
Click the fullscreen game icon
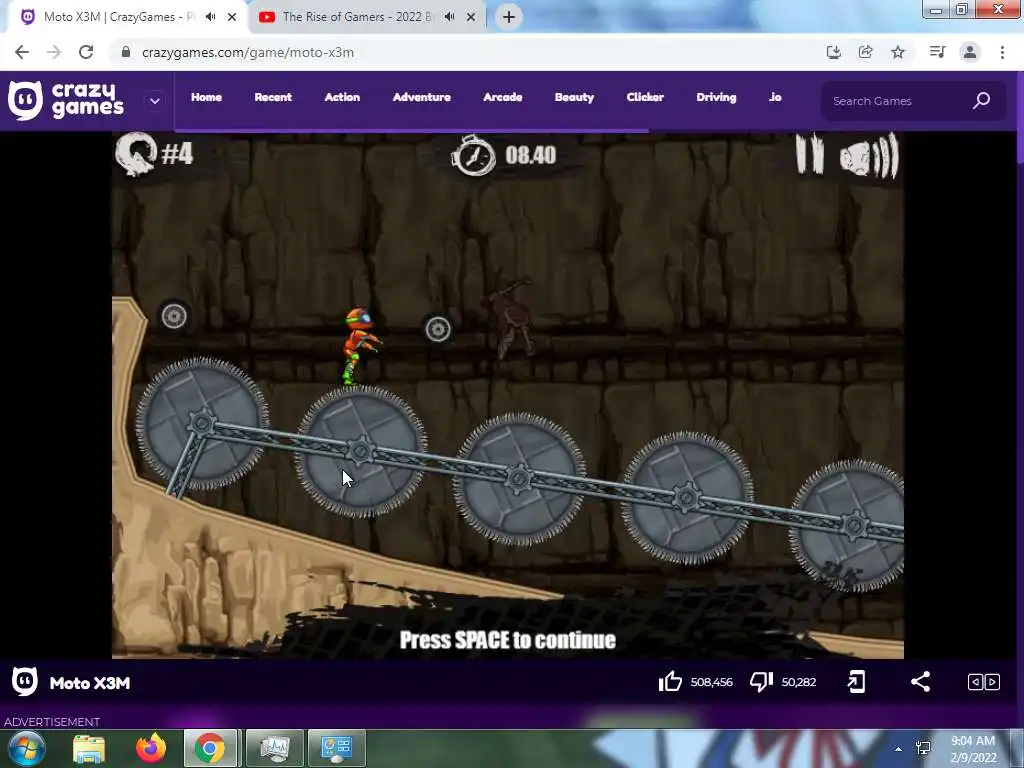(856, 682)
